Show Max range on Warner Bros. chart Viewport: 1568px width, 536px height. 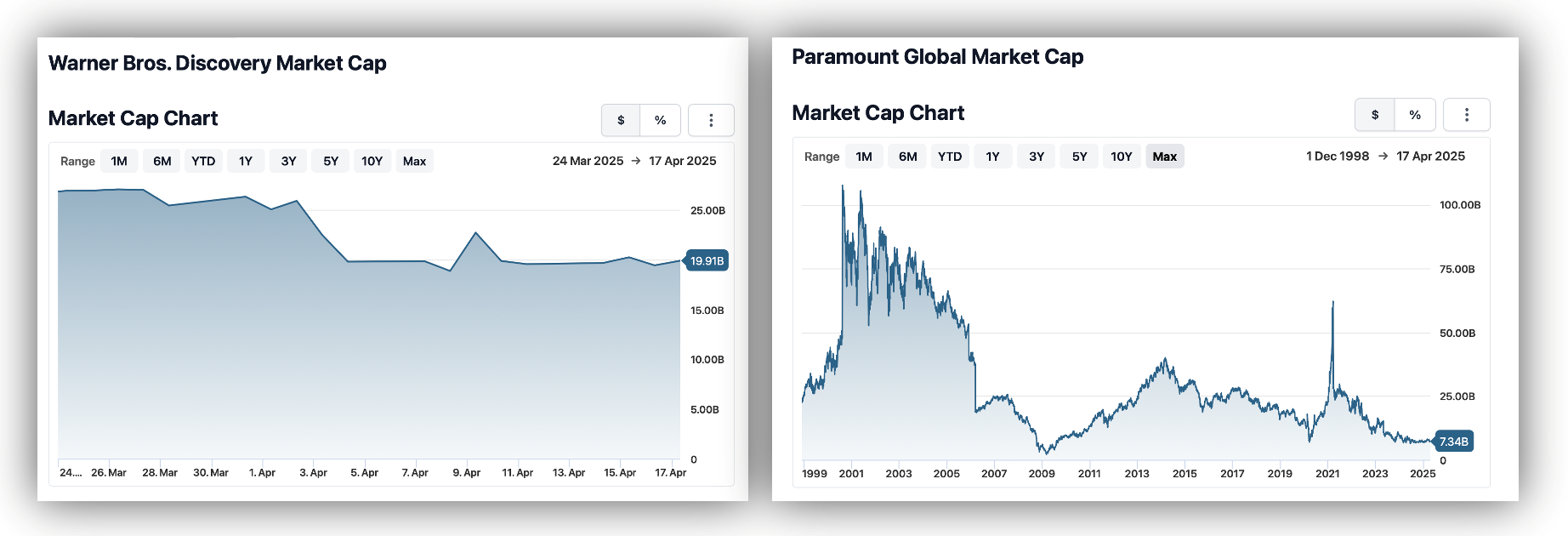(x=414, y=161)
